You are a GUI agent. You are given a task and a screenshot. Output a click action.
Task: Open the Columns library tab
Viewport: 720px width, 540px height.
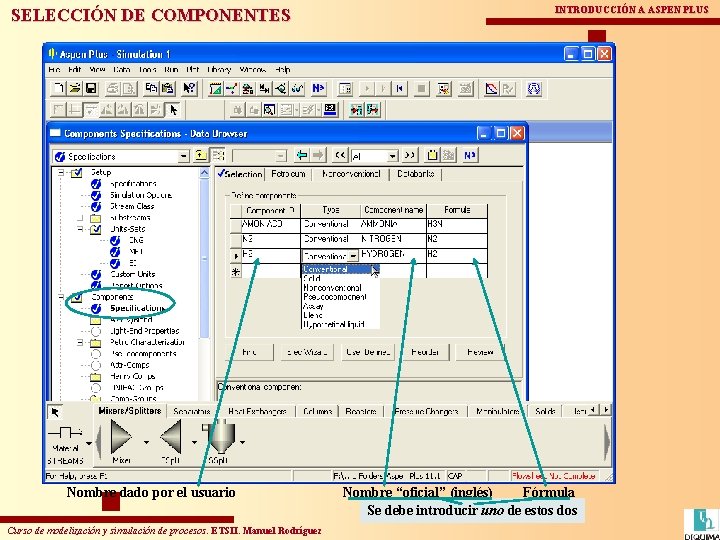(317, 411)
